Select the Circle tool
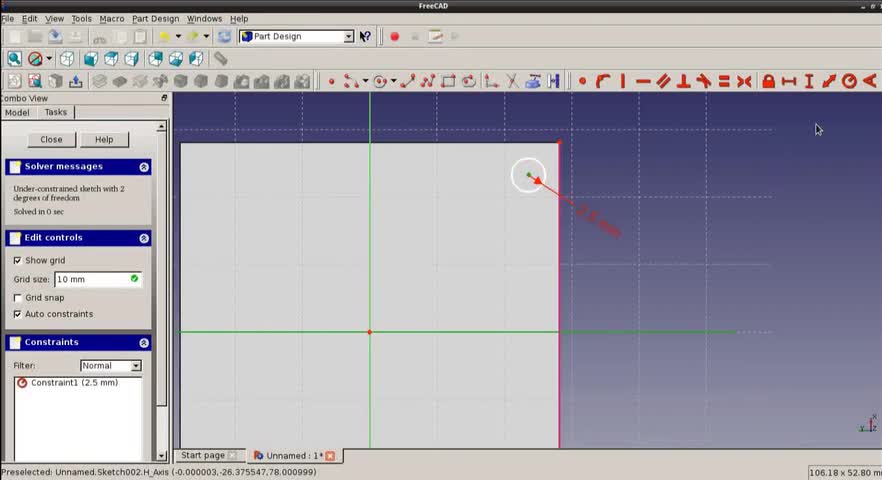 point(380,82)
